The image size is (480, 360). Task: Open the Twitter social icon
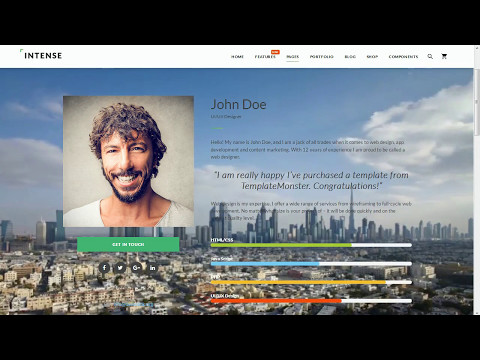120,268
